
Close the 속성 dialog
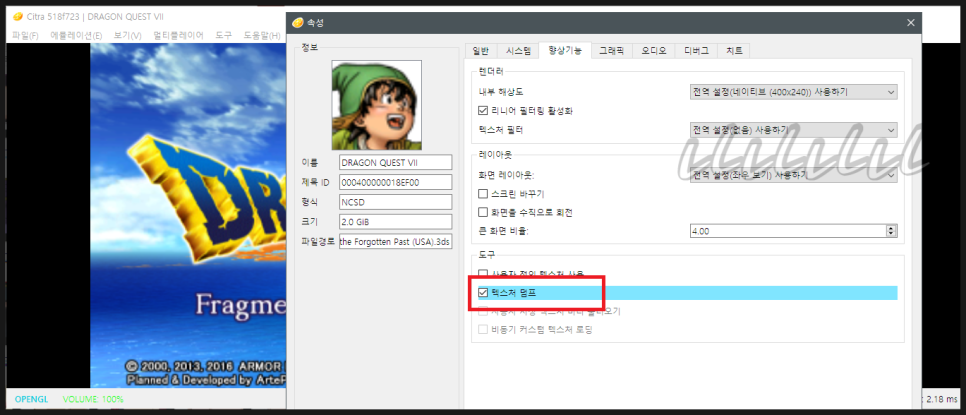coord(911,23)
